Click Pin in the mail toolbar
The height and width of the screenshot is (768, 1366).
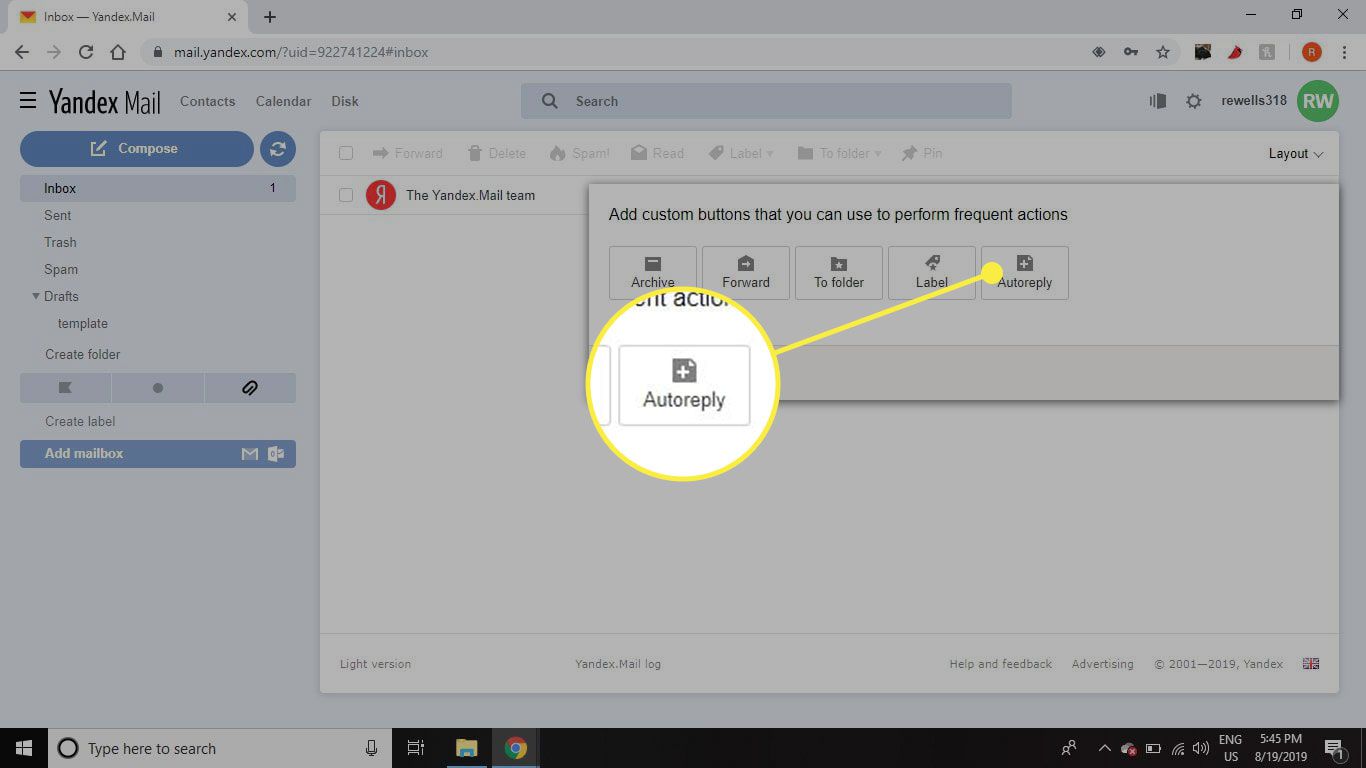[921, 153]
